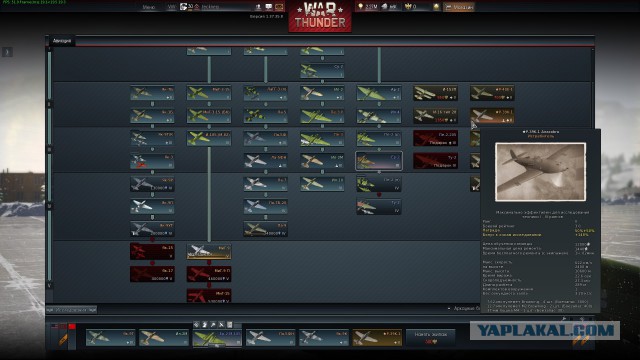Screen dimensions: 640x360
Task: Select the first crew slot aircraft
Action: point(110,338)
